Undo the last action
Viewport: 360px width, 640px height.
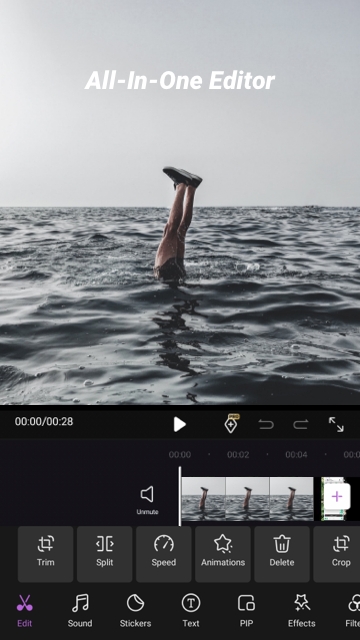point(266,424)
